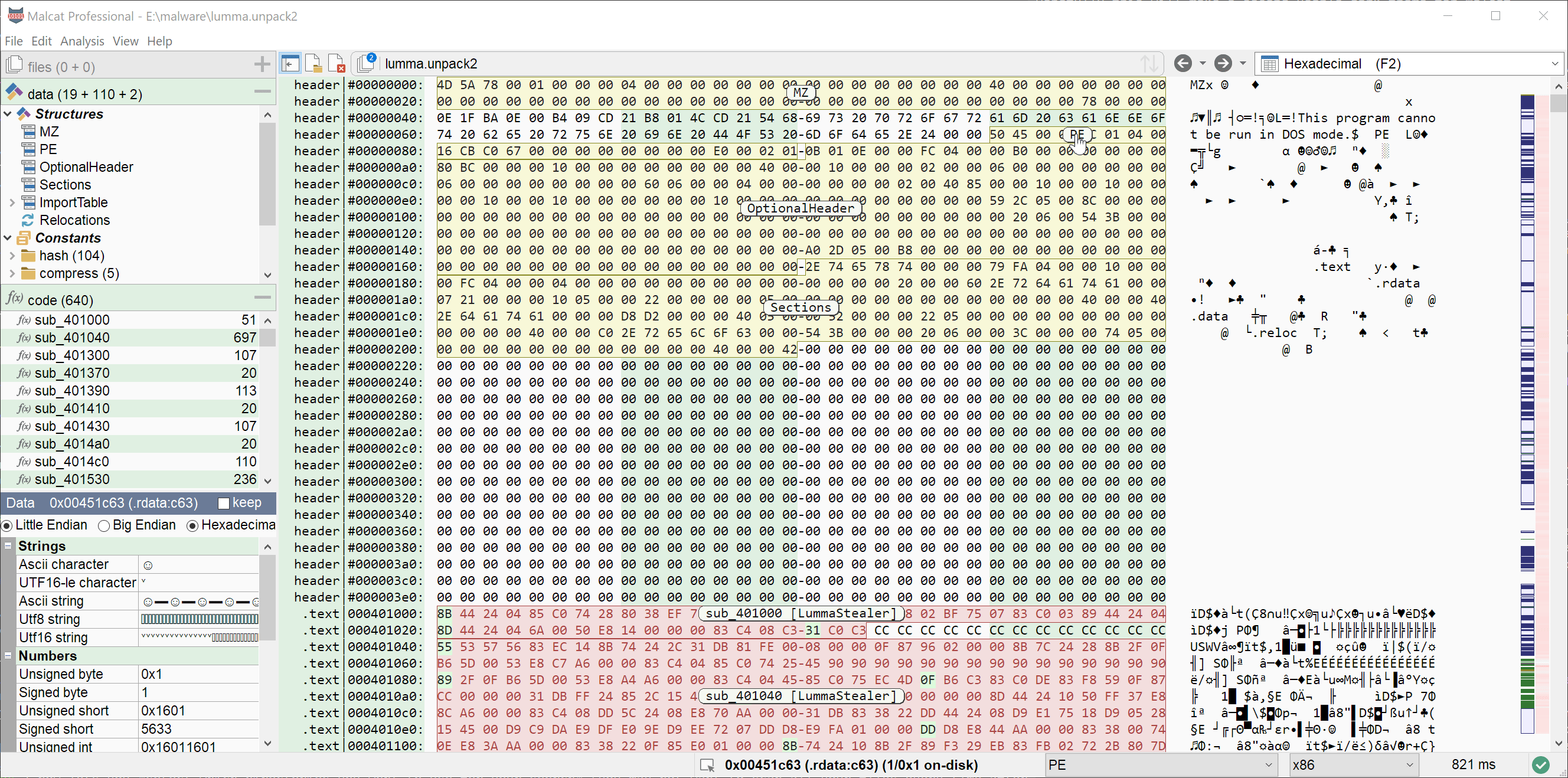This screenshot has width=1568, height=778.
Task: Collapse the Numbers group in data inspector
Action: click(x=8, y=656)
